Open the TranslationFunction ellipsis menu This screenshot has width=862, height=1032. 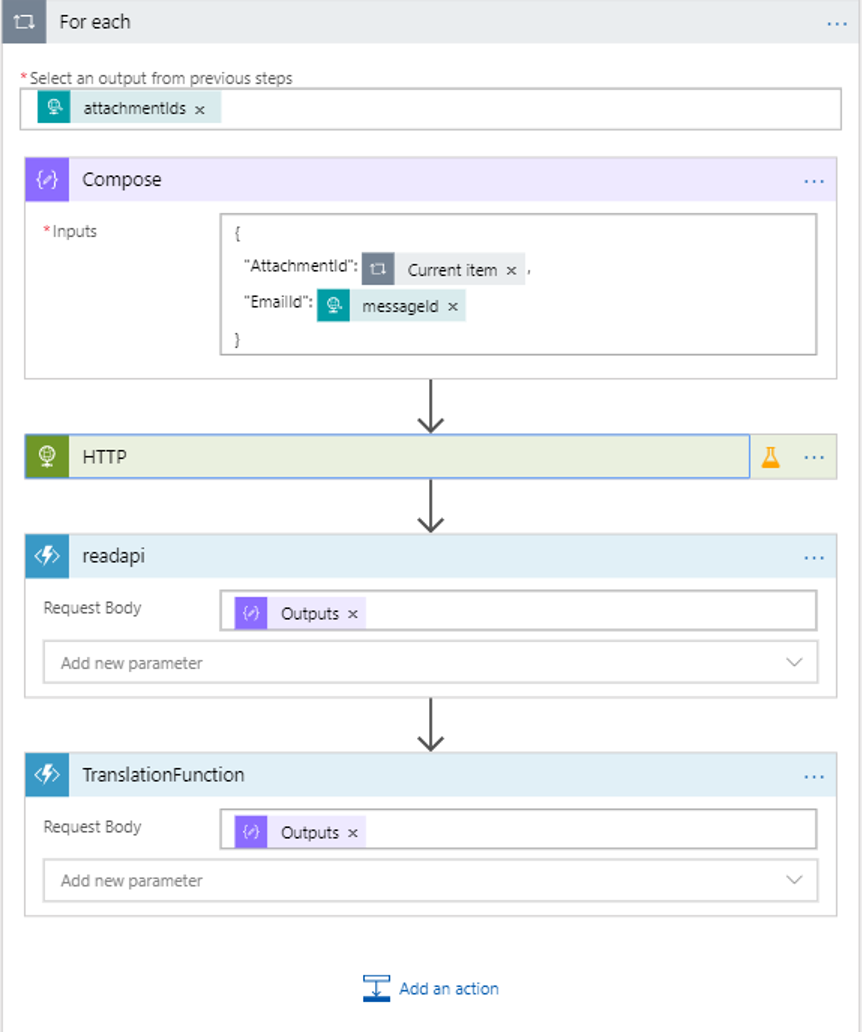[x=814, y=777]
